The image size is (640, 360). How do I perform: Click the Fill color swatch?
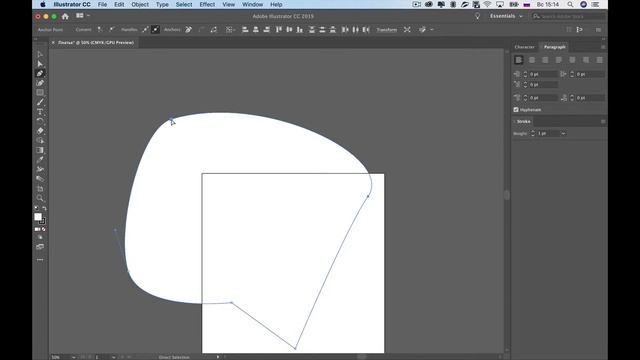38,217
